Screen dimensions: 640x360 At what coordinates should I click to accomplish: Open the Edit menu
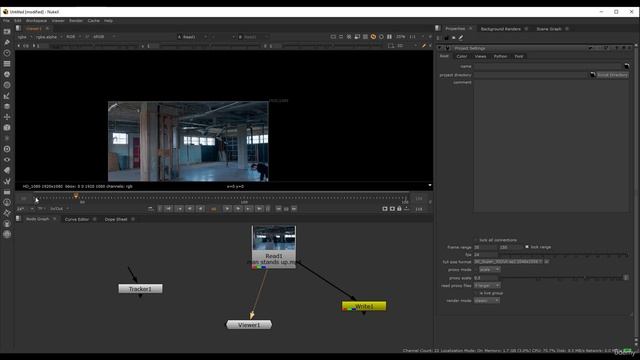18,20
